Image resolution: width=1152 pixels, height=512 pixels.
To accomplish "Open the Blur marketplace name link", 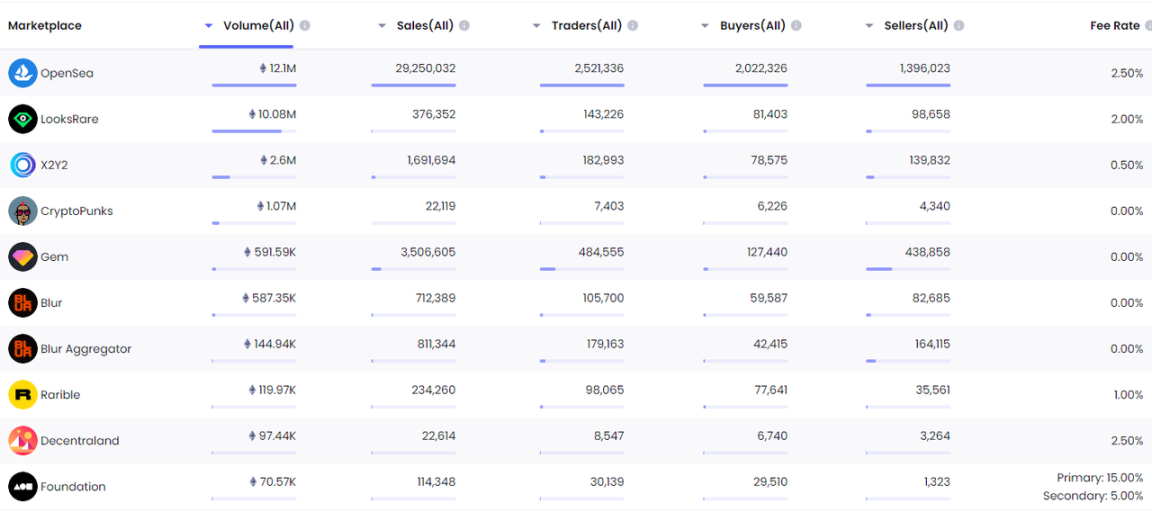I will pos(51,303).
